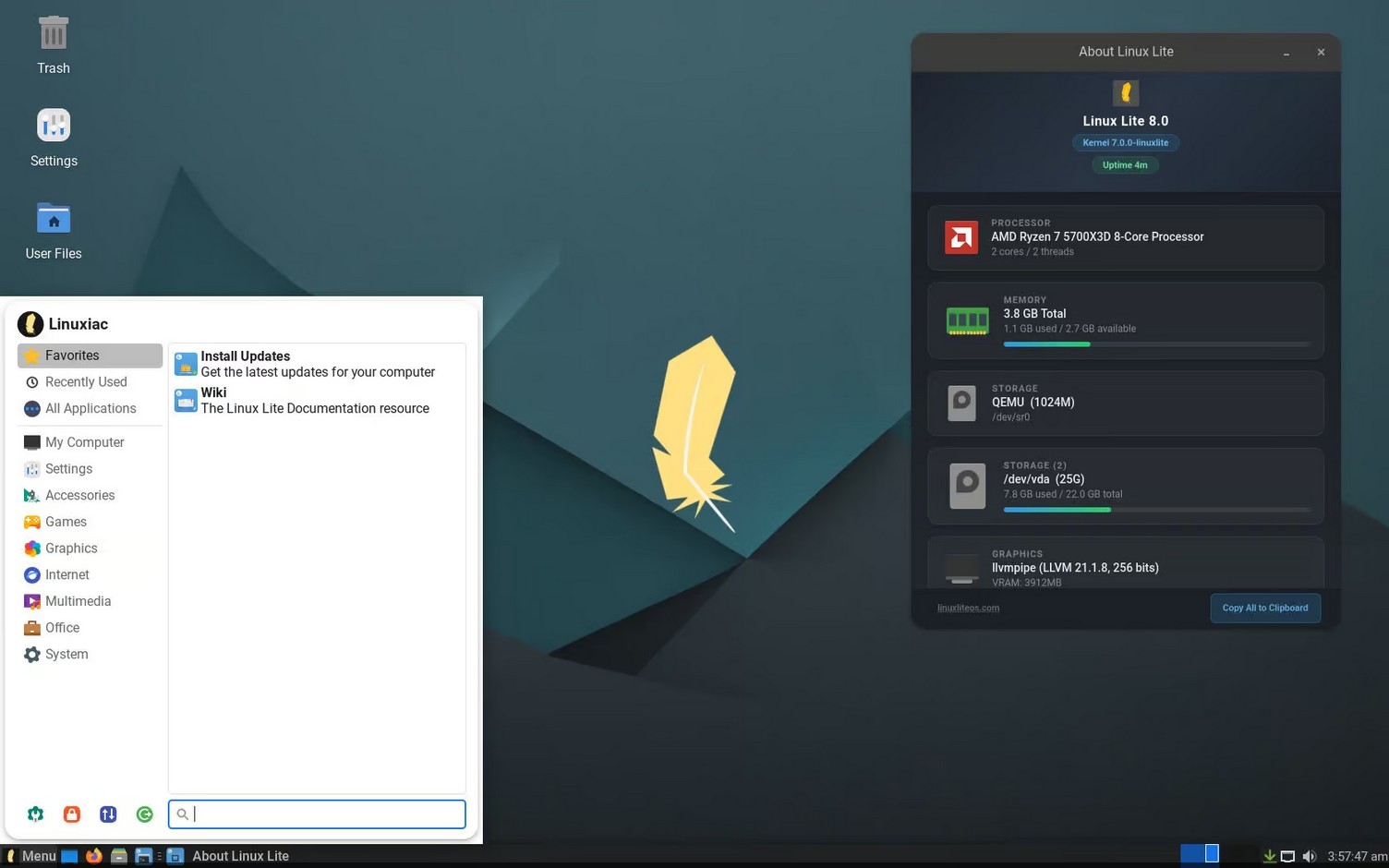This screenshot has width=1389, height=868.
Task: Select Favorites category in menu
Action: pyautogui.click(x=90, y=356)
